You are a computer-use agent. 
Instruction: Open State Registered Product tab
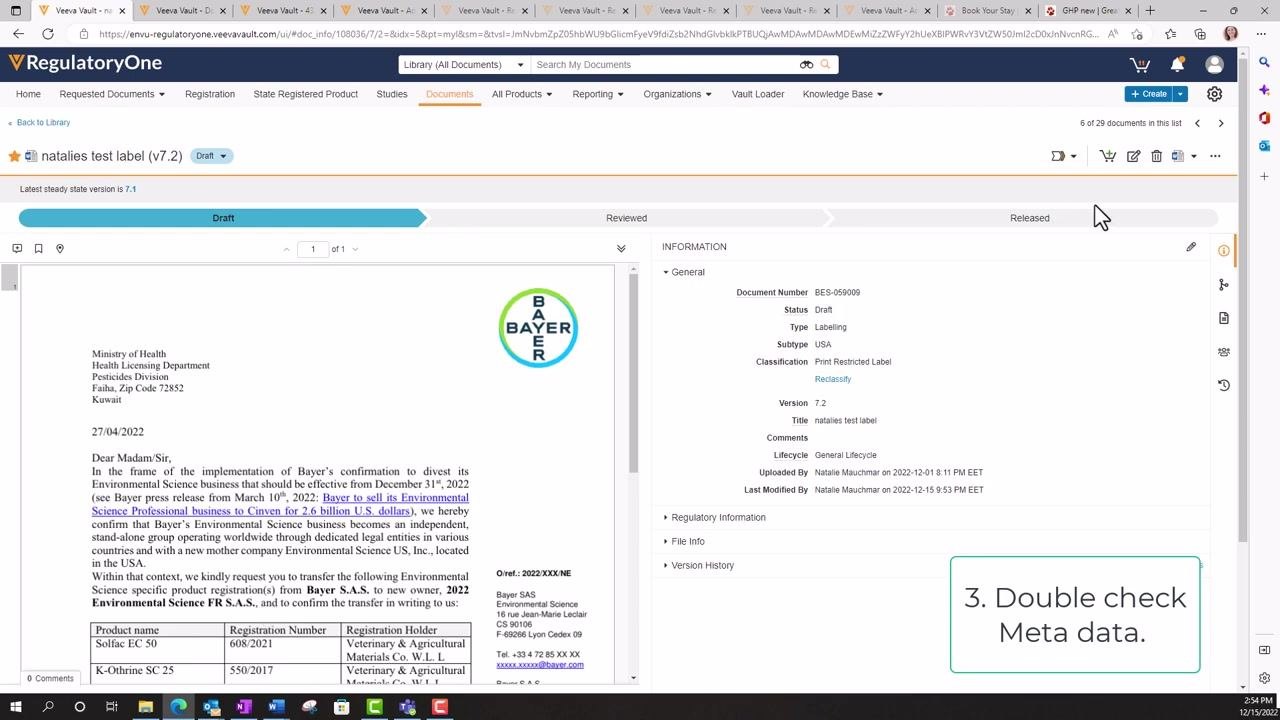(305, 94)
